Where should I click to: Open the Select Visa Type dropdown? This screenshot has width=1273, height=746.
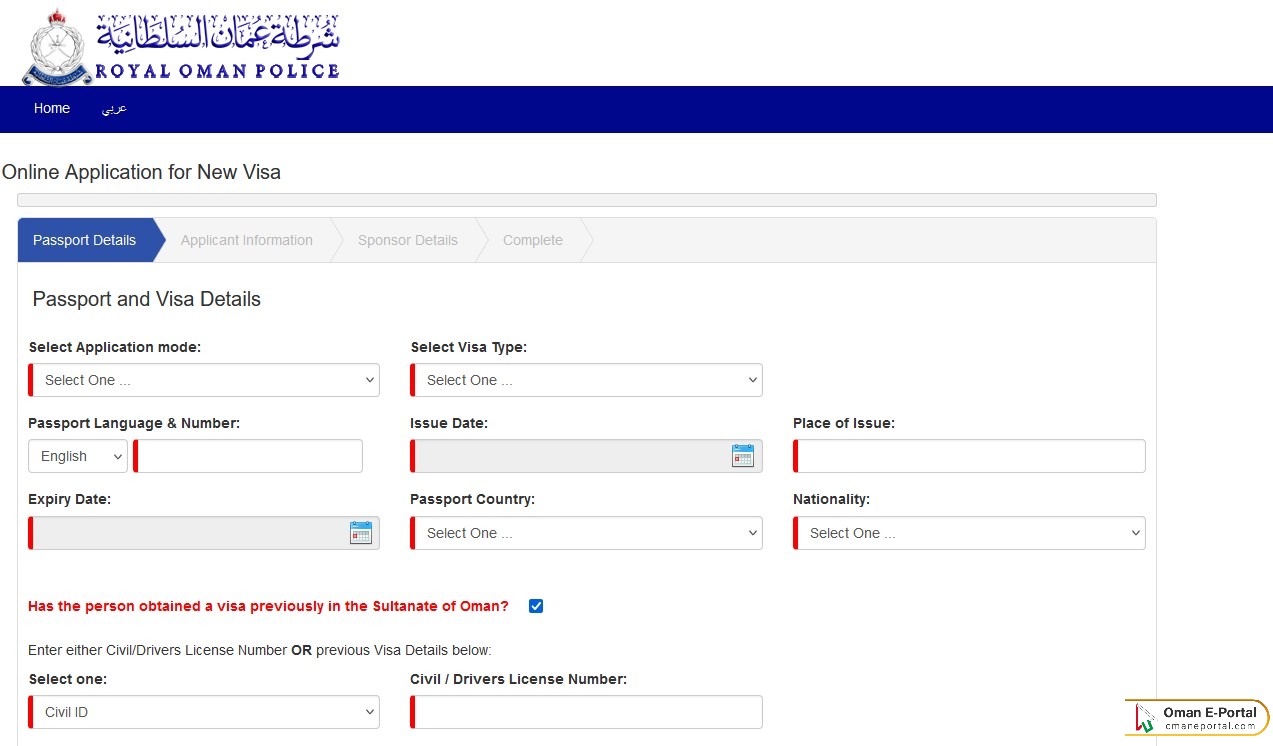pos(585,380)
